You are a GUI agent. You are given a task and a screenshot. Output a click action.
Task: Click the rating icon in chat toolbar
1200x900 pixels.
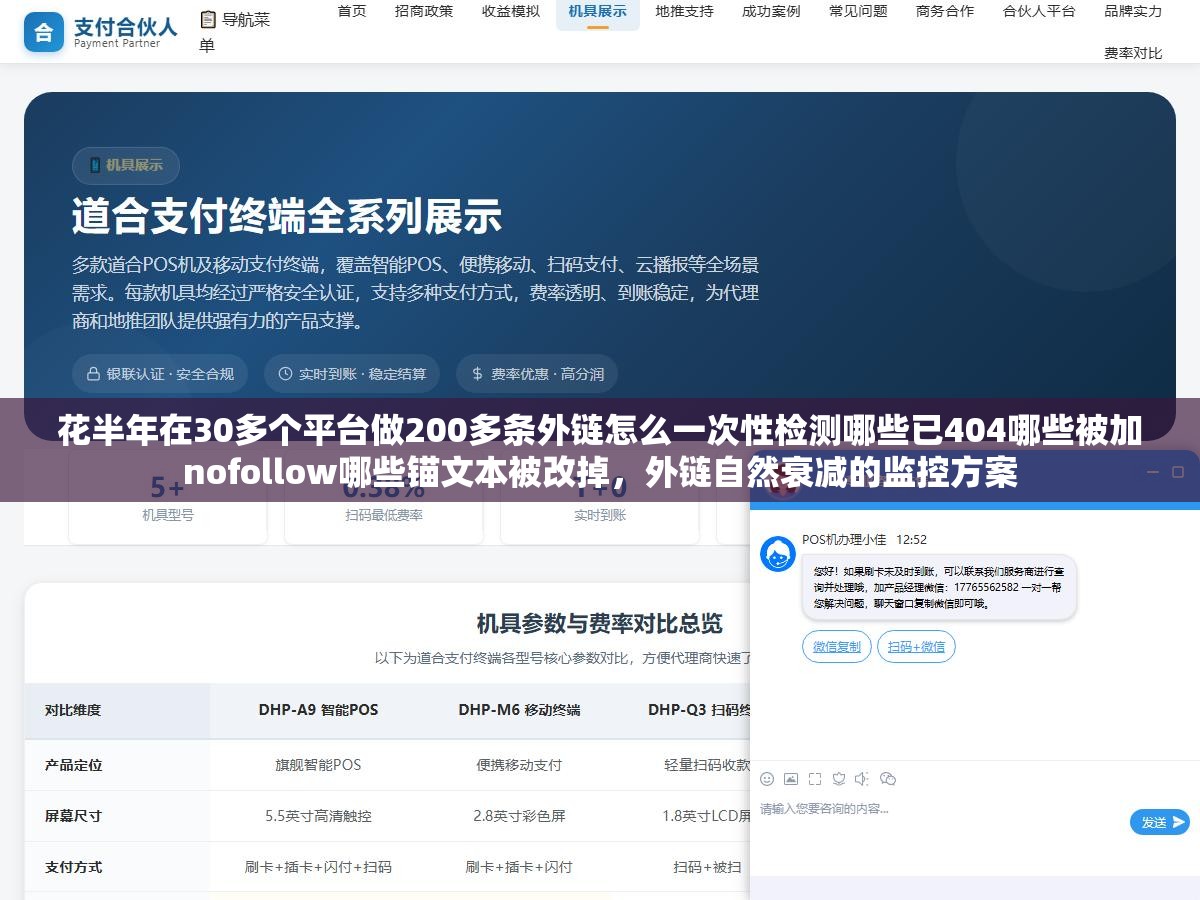coord(839,779)
